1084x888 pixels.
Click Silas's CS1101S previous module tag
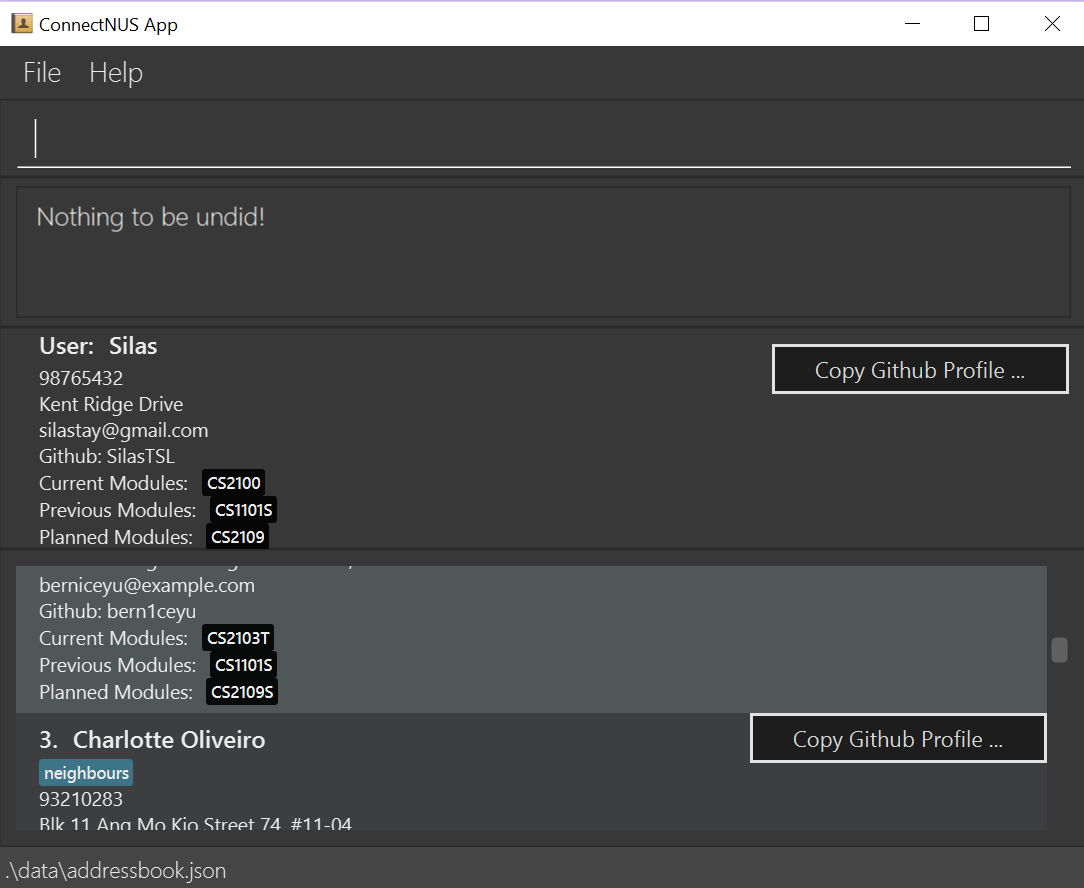[x=243, y=510]
